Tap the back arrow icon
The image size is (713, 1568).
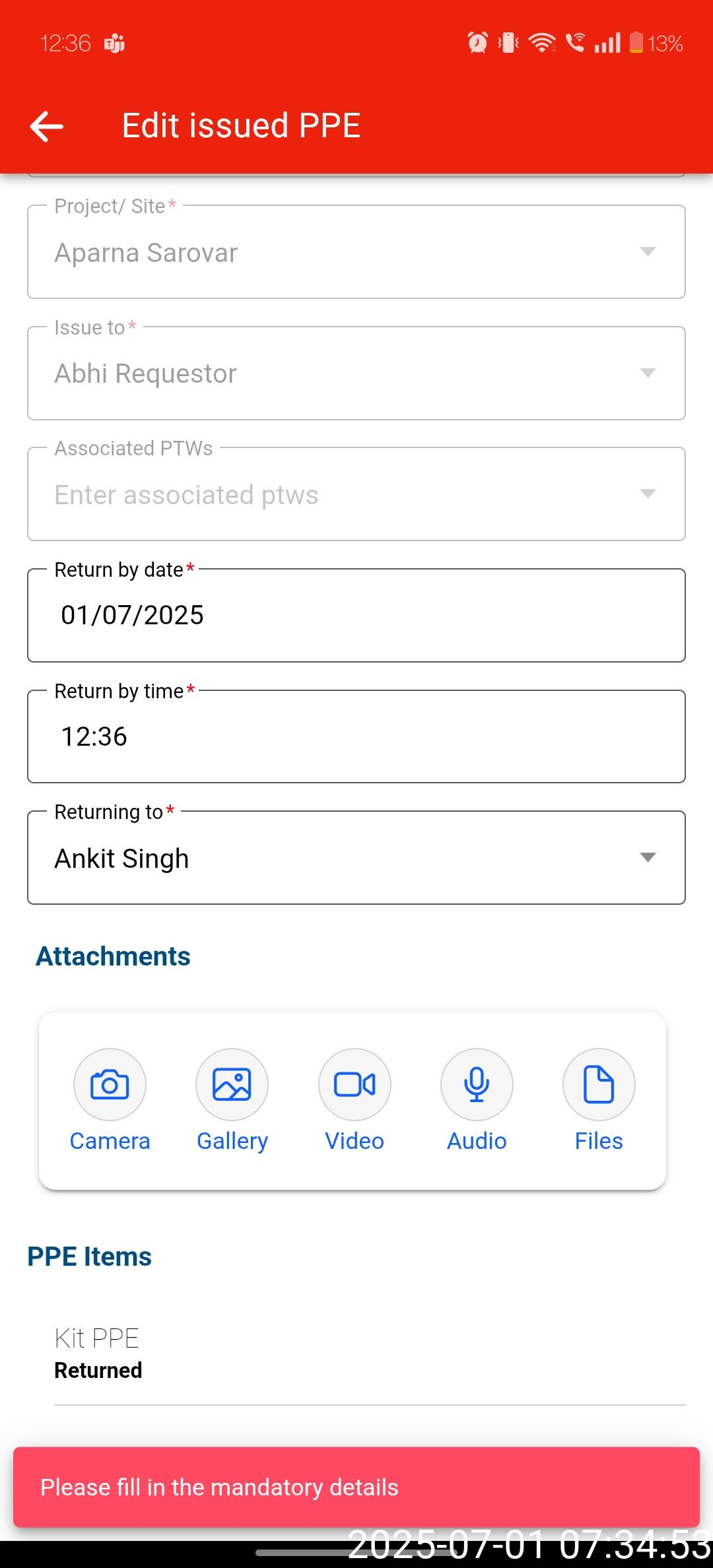pyautogui.click(x=47, y=126)
